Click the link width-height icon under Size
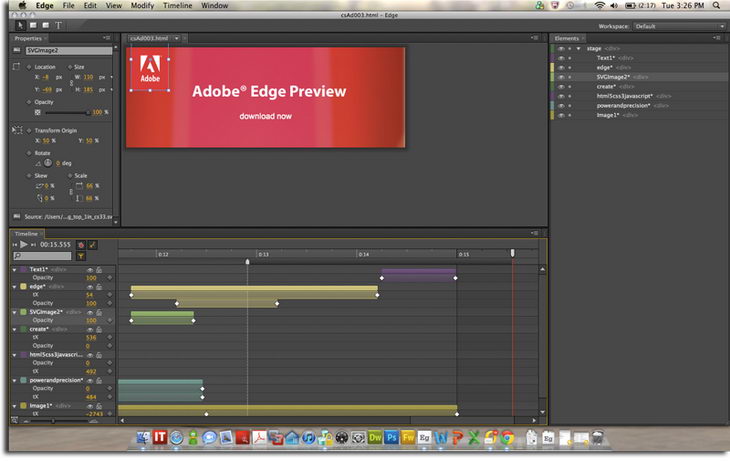This screenshot has height=461, width=730. 71,83
